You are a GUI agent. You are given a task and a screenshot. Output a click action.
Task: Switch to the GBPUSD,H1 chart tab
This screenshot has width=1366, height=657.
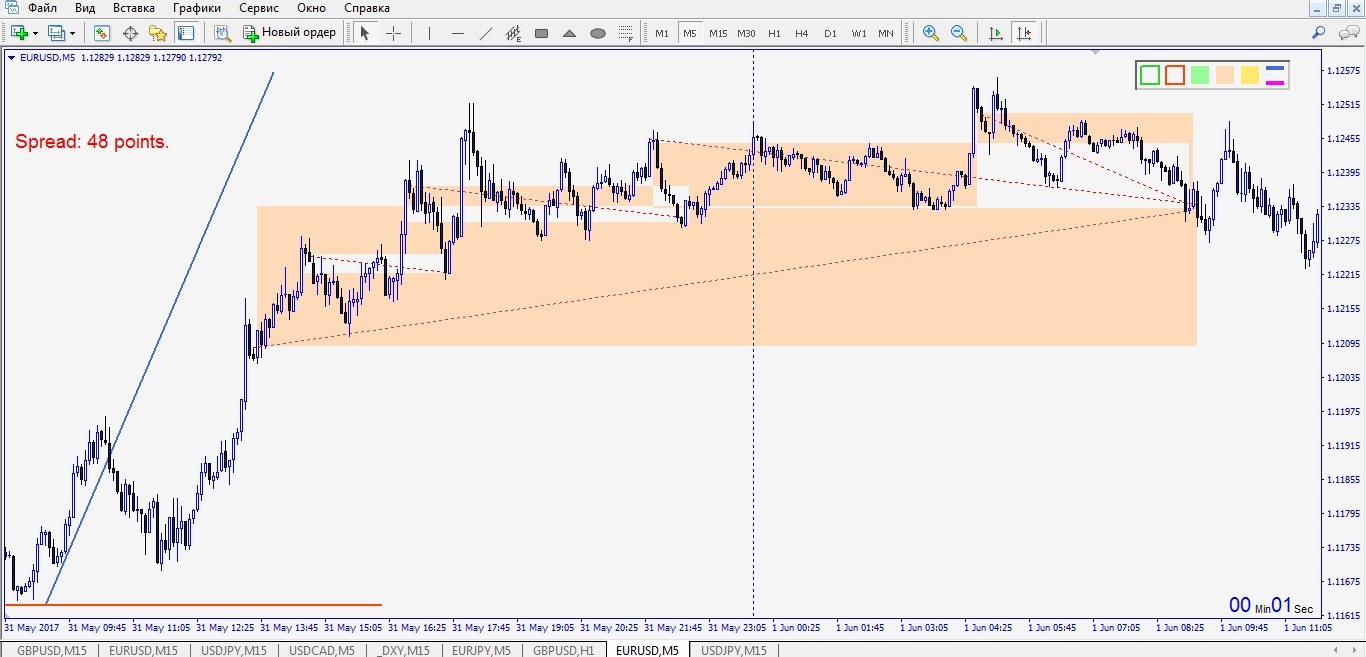(563, 650)
